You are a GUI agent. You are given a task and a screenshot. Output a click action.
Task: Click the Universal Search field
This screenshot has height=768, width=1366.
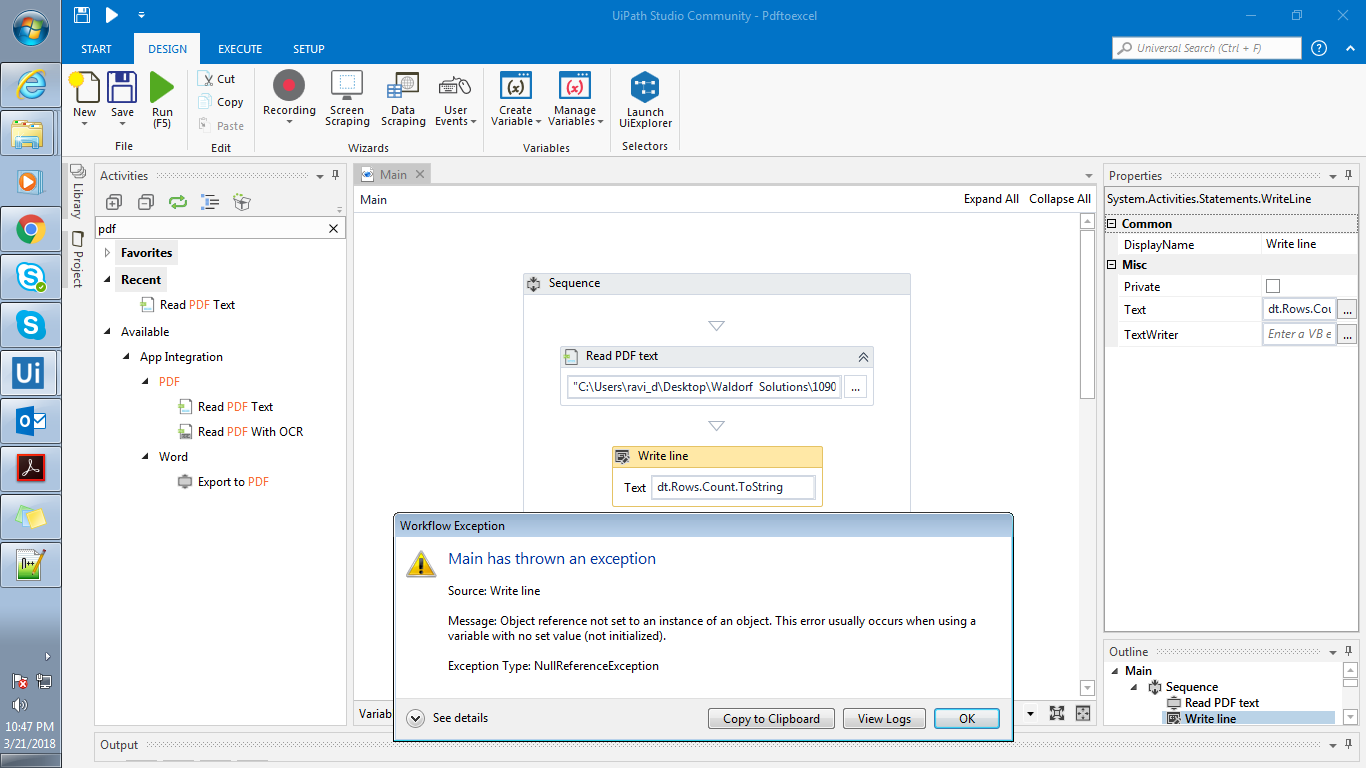(x=1207, y=48)
